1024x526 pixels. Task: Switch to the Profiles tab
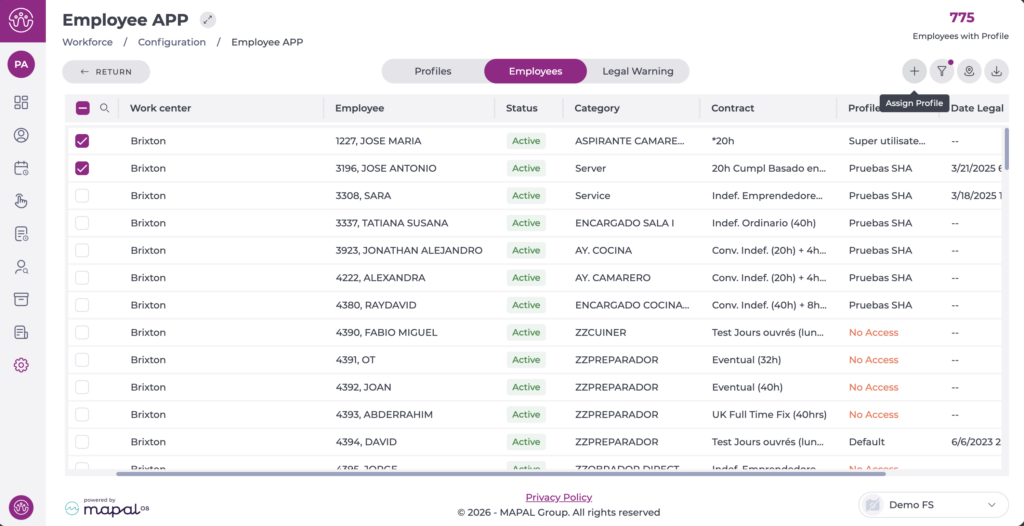tap(433, 71)
